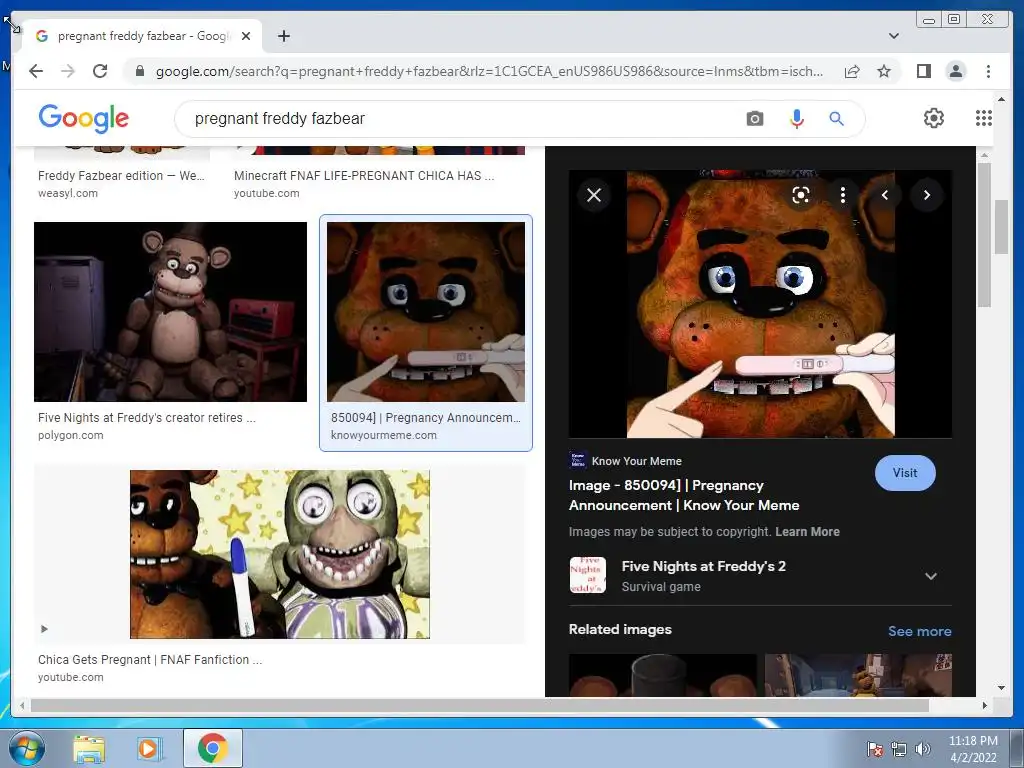Open preview panel more options menu
Viewport: 1024px width, 768px height.
842,195
